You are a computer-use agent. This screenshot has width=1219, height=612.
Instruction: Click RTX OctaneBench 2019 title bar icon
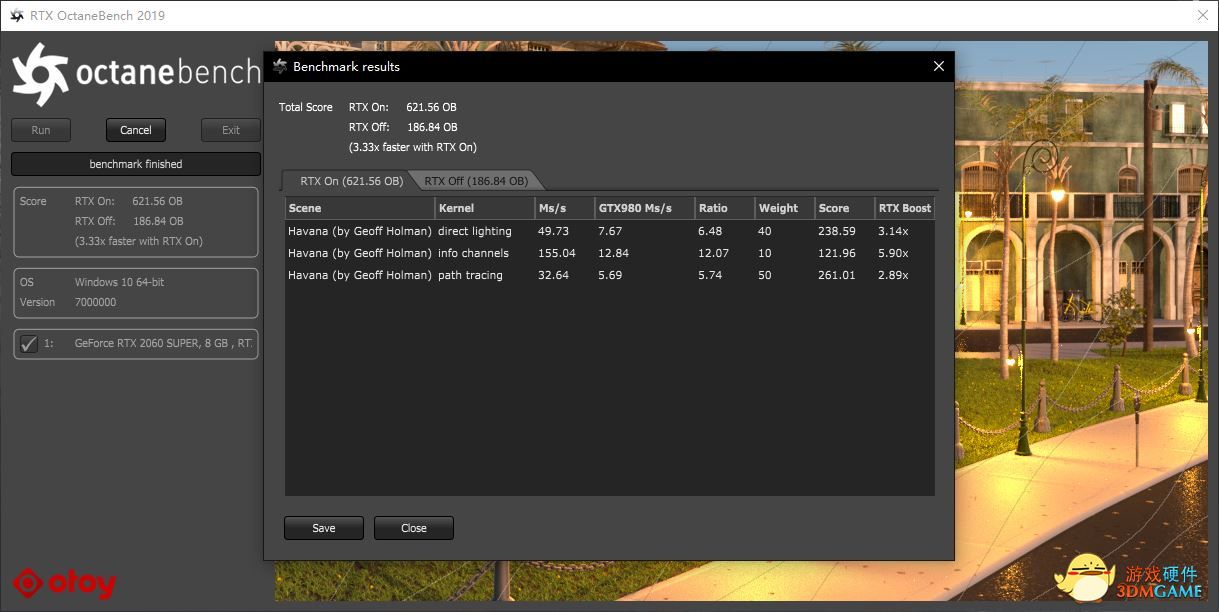16,15
